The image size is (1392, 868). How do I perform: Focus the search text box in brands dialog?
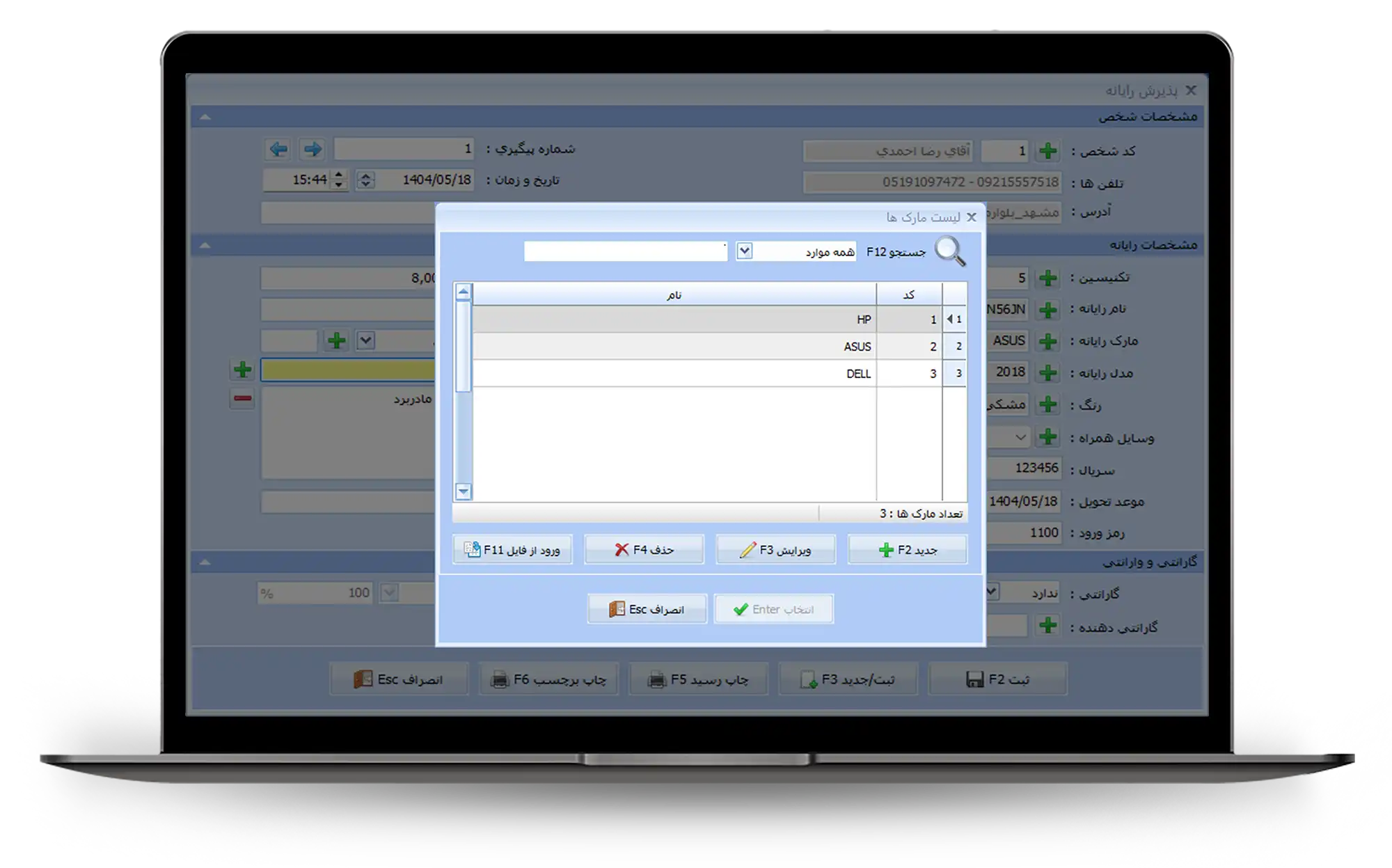[x=626, y=251]
